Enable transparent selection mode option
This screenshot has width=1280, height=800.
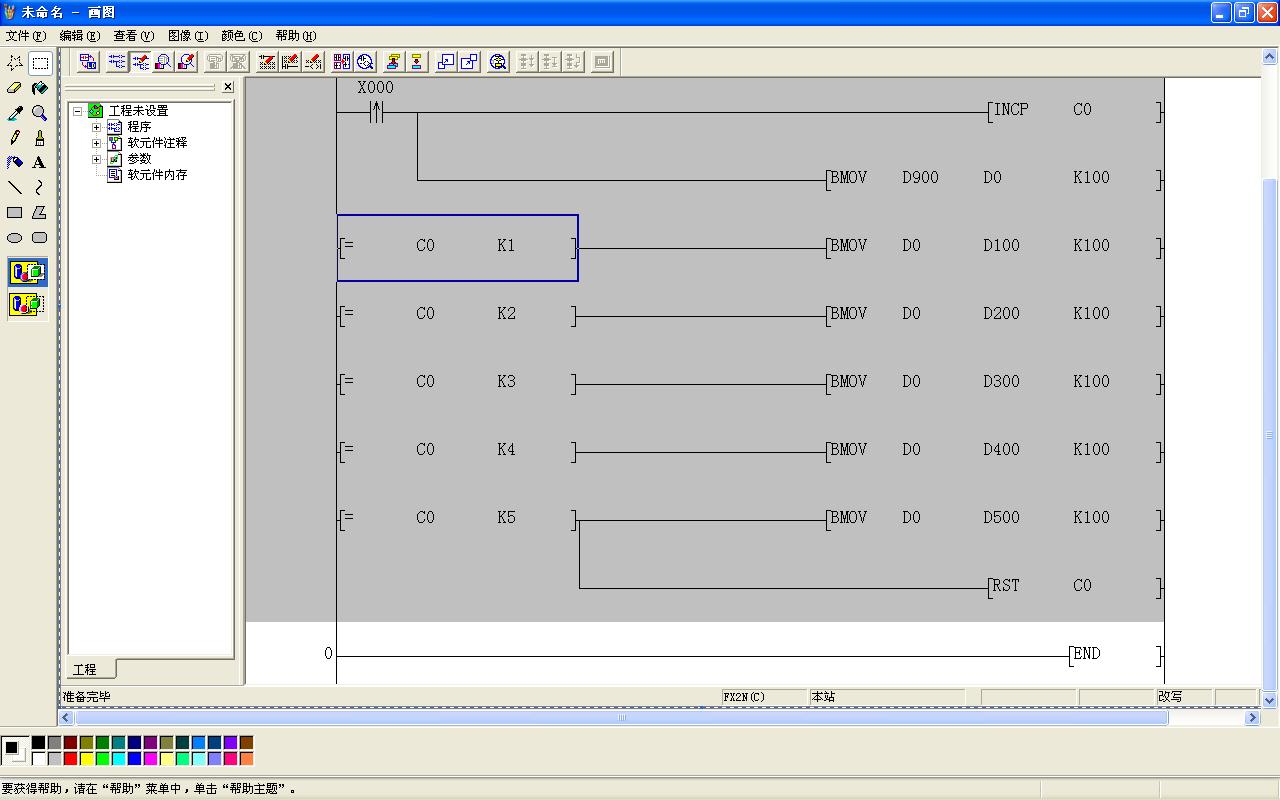(28, 304)
